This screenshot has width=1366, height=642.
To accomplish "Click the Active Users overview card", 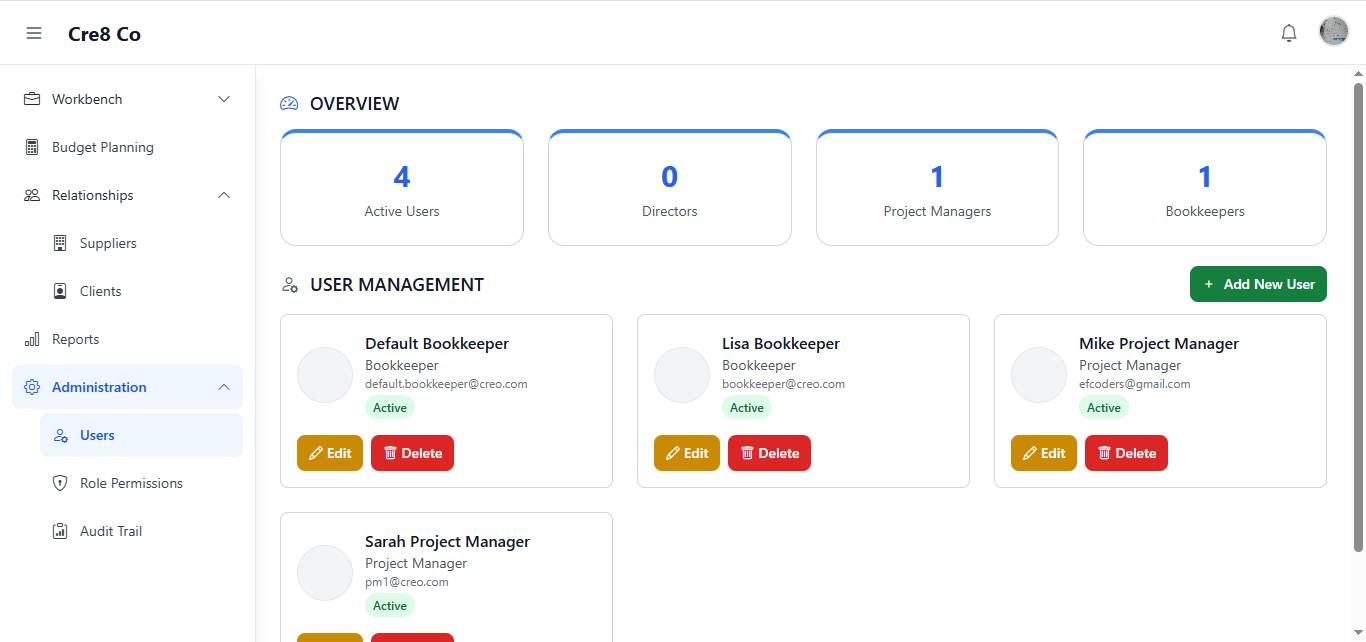I will point(402,188).
